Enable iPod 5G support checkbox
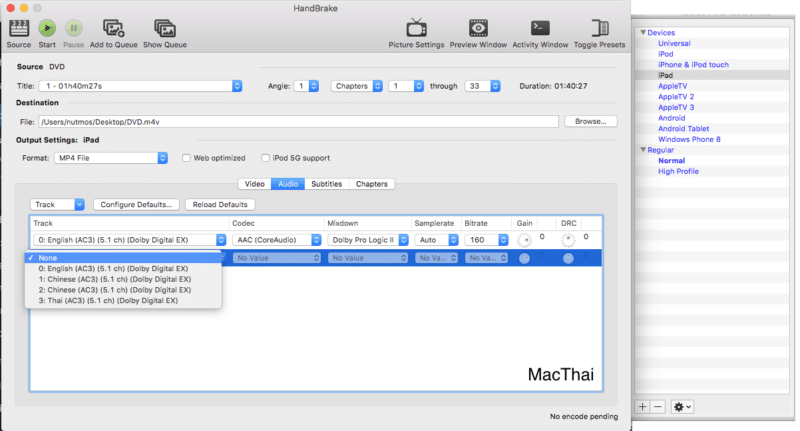 (x=265, y=158)
